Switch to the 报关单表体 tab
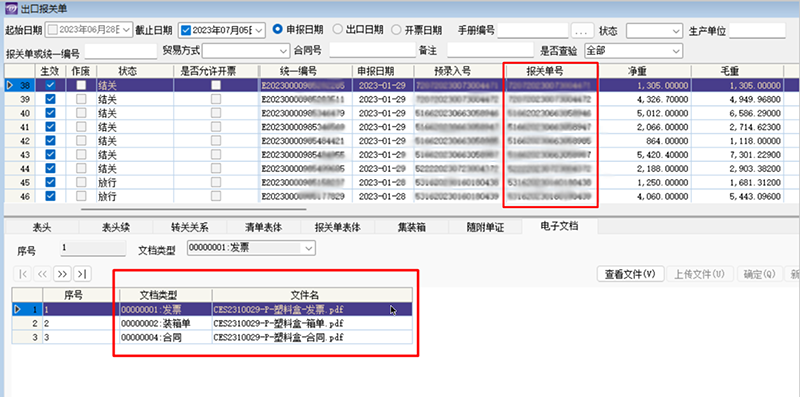The width and height of the screenshot is (800, 397). point(338,227)
